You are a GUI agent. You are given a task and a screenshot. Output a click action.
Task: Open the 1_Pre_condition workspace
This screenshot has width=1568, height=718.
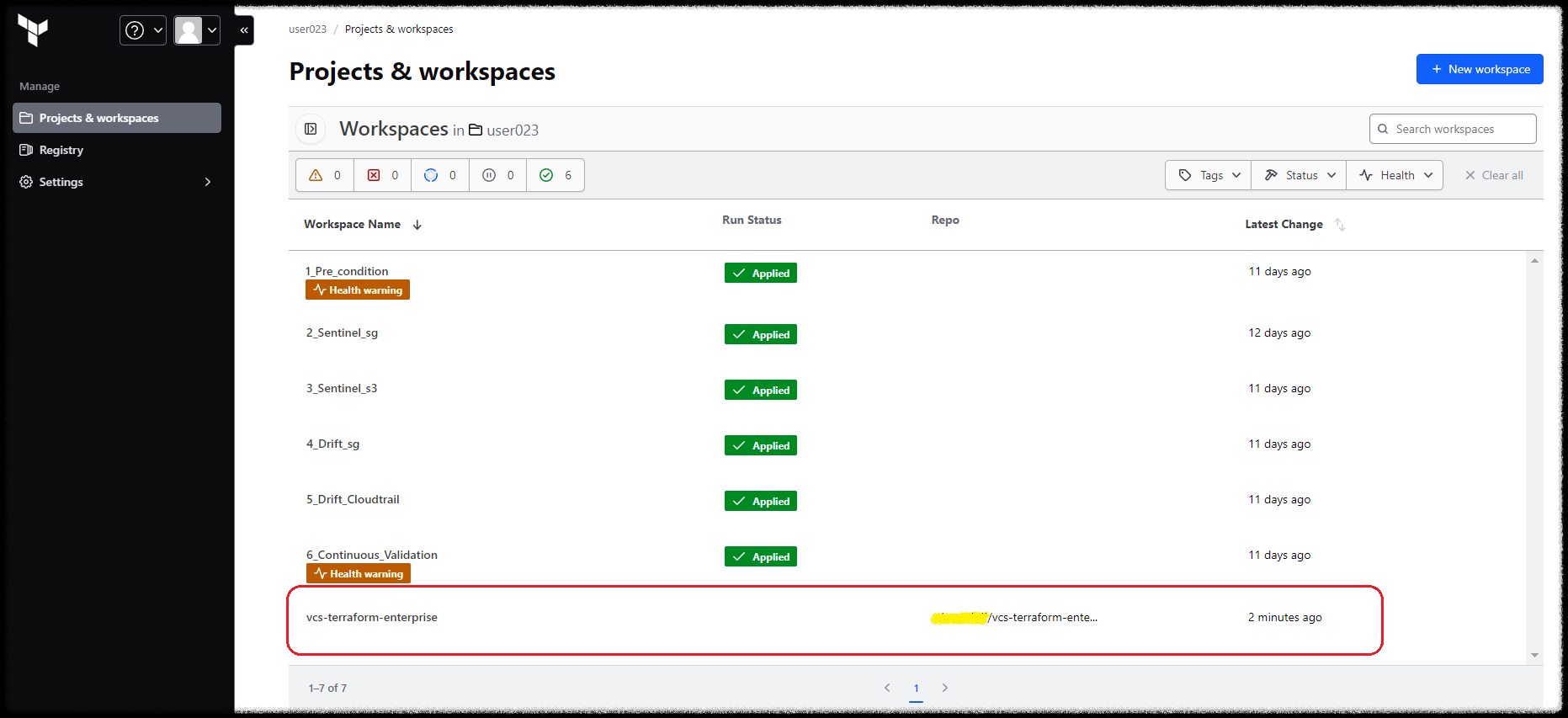click(x=347, y=271)
